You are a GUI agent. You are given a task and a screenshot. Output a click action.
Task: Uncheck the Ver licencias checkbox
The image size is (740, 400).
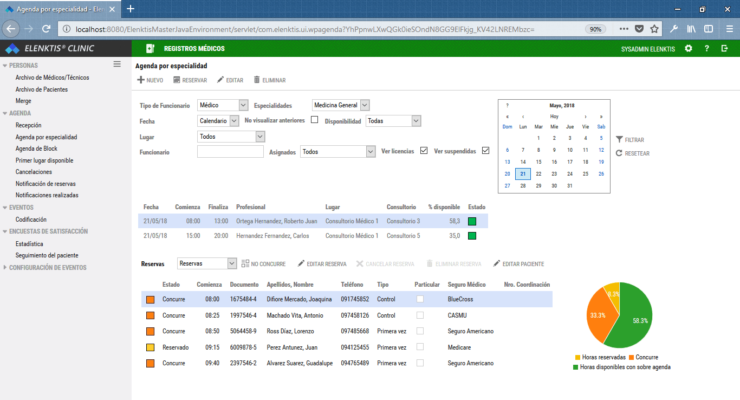[424, 151]
